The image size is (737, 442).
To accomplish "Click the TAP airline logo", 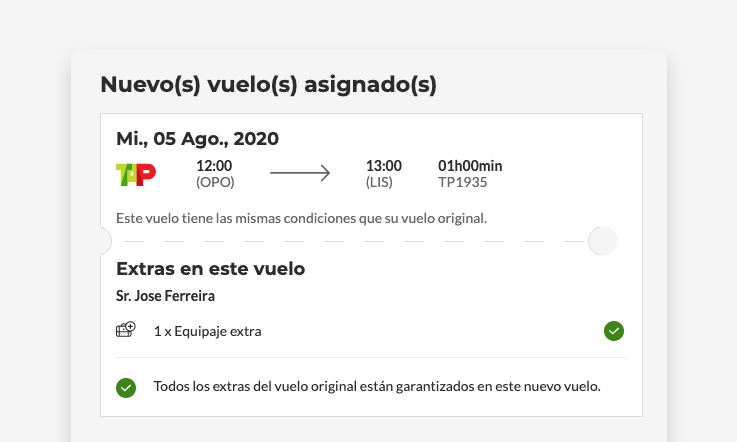I will coord(136,174).
